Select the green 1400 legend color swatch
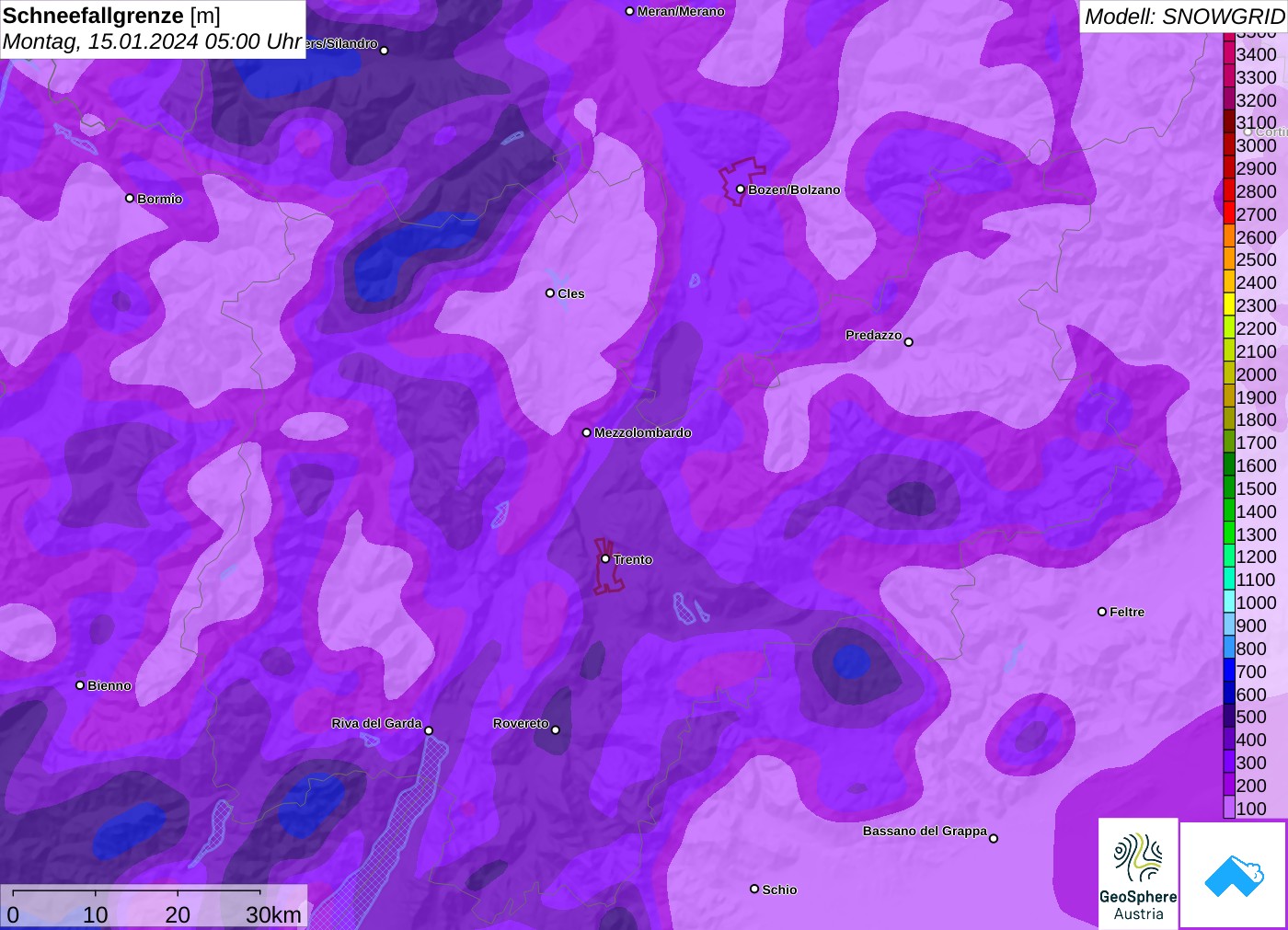Image resolution: width=1288 pixels, height=930 pixels. 1229,511
